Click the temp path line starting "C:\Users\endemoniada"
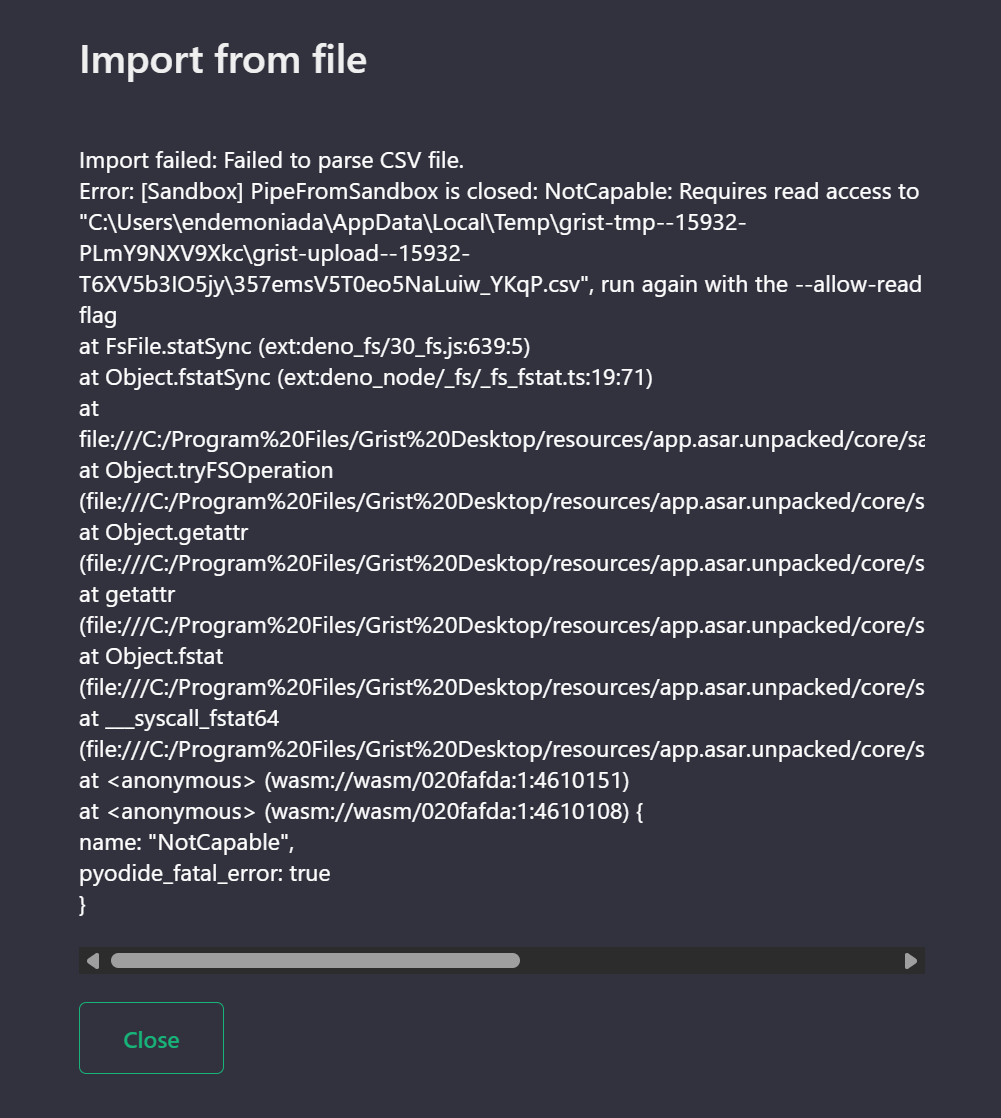Image resolution: width=1001 pixels, height=1118 pixels. (413, 222)
